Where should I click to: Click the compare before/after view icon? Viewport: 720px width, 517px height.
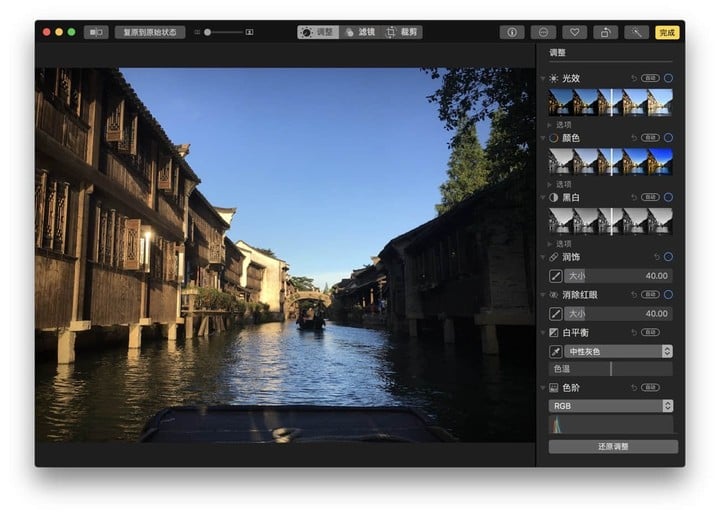click(96, 32)
